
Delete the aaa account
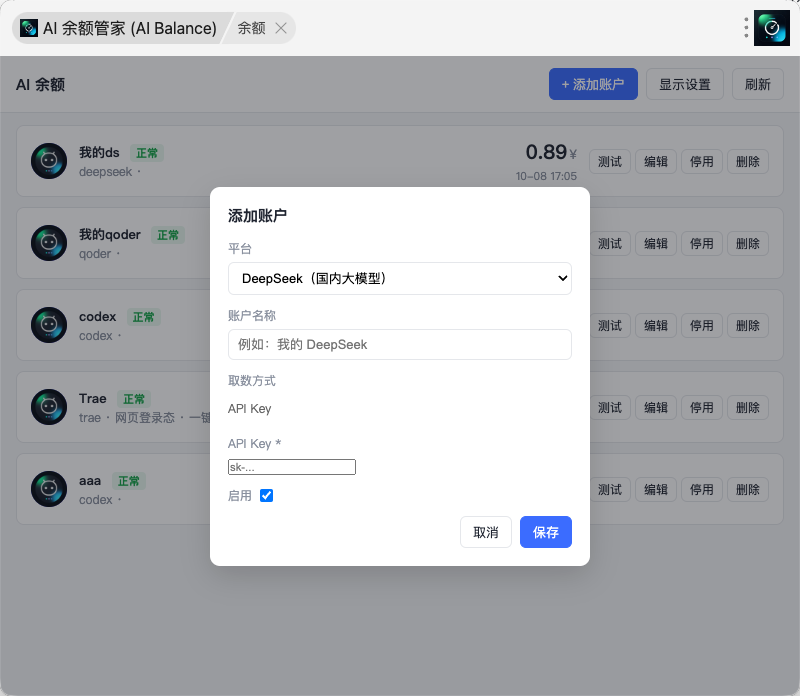click(747, 490)
